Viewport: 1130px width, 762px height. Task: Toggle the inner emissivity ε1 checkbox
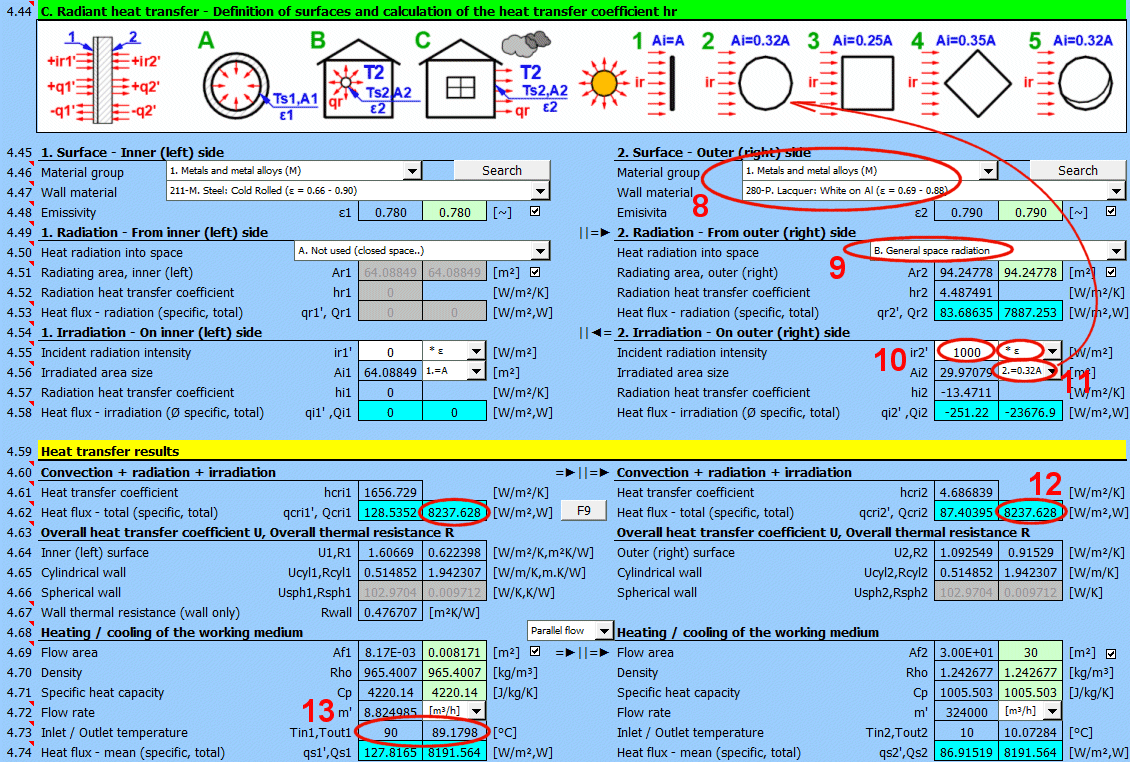pos(534,212)
